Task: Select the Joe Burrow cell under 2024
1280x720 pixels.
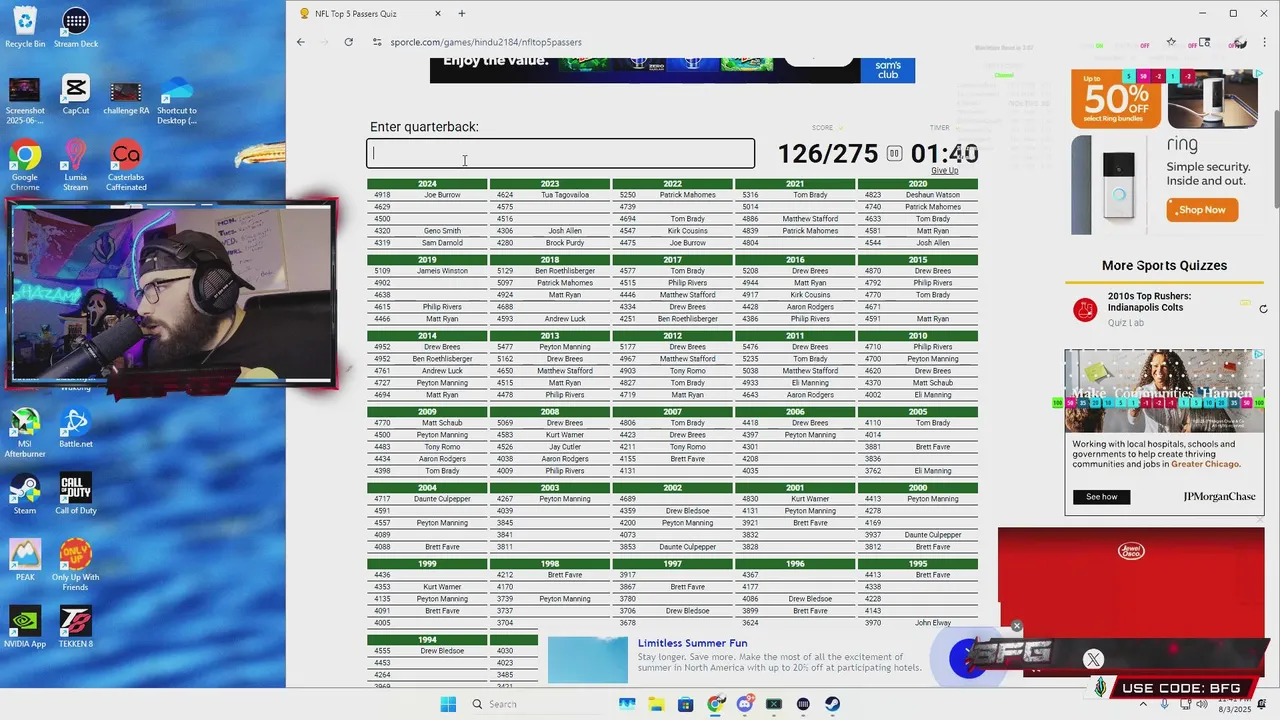Action: pos(442,195)
